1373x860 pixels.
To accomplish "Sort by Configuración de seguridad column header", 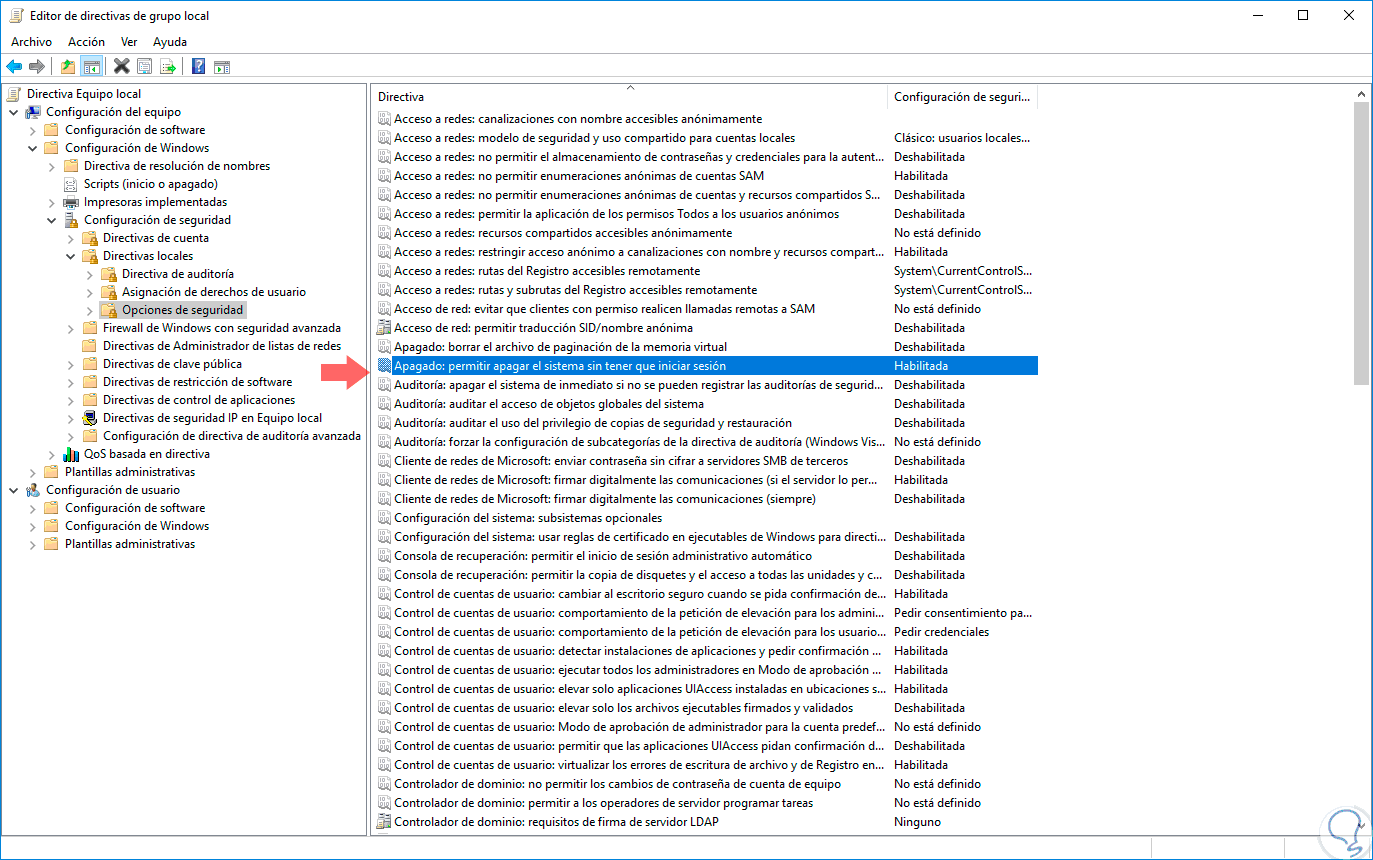I will [962, 97].
